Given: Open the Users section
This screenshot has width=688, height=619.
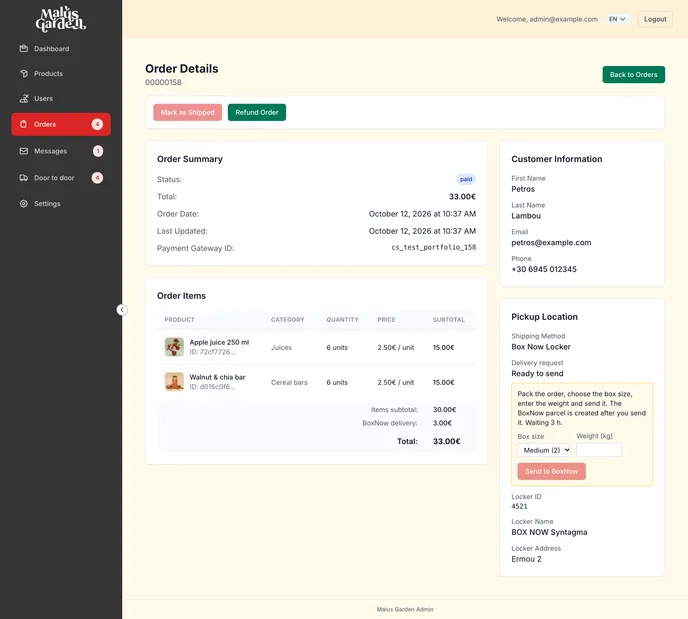Looking at the screenshot, I should point(61,98).
